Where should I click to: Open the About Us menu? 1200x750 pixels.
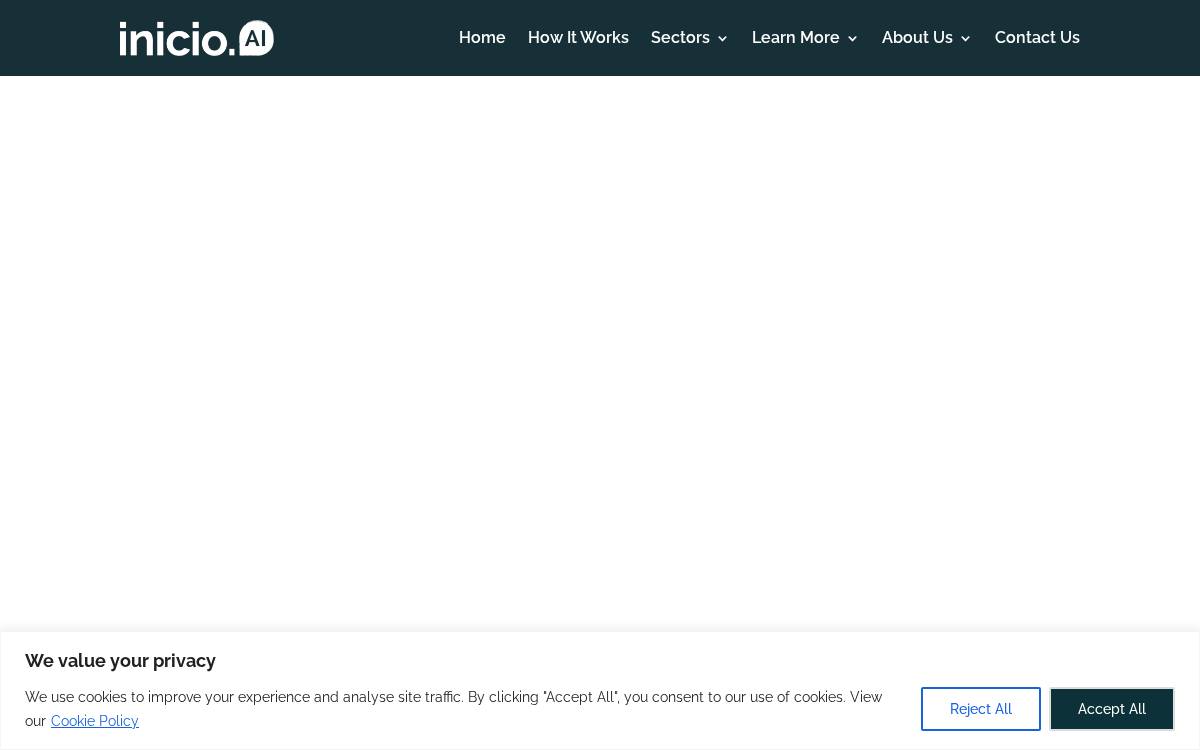tap(917, 38)
